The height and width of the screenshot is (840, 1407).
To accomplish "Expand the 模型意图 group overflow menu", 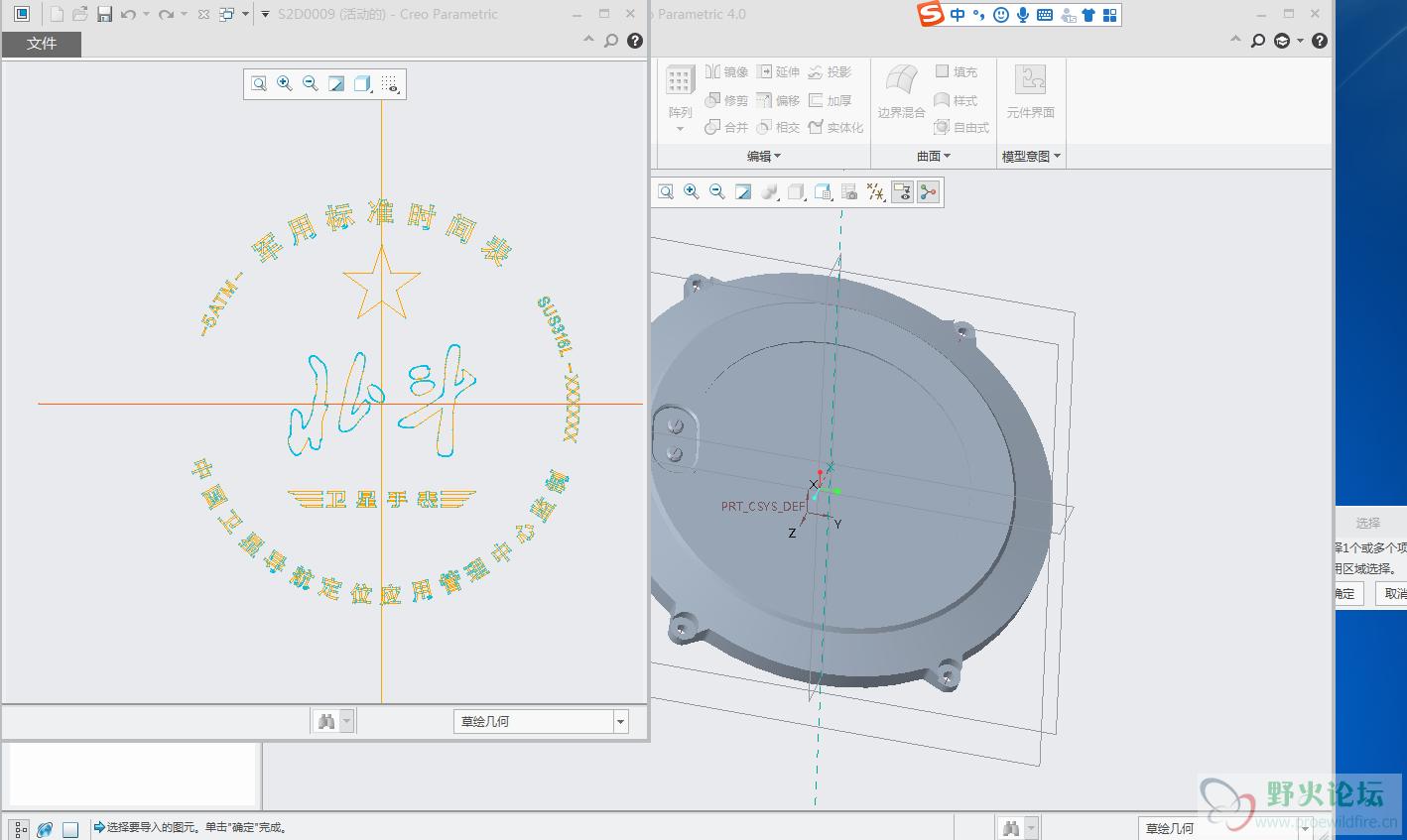I will (x=1031, y=156).
